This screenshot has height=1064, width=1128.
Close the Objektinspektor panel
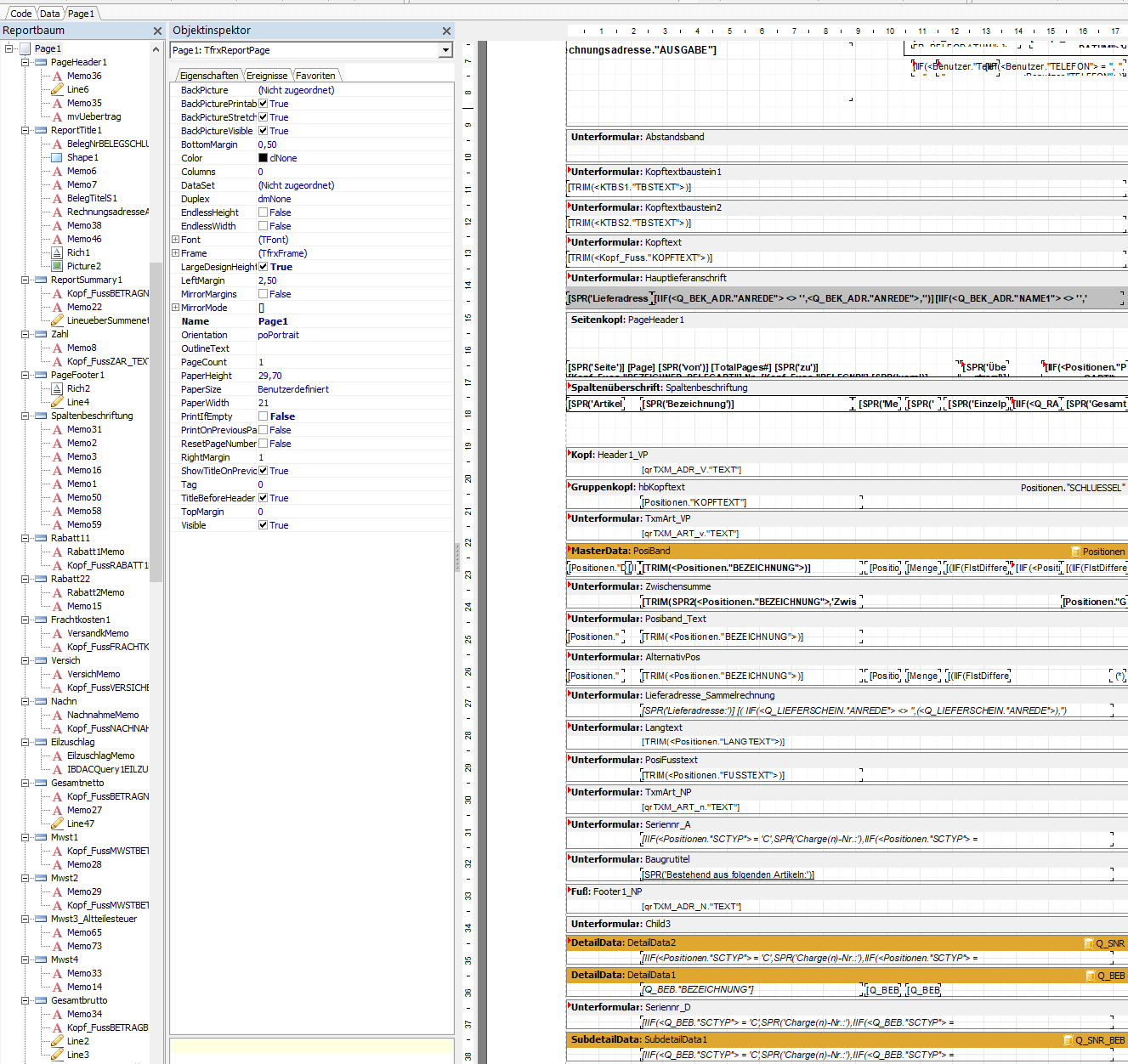click(x=446, y=31)
